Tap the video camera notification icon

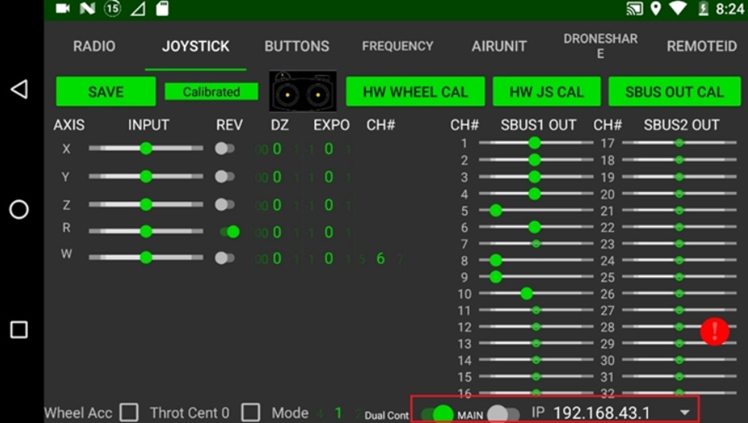coord(63,9)
